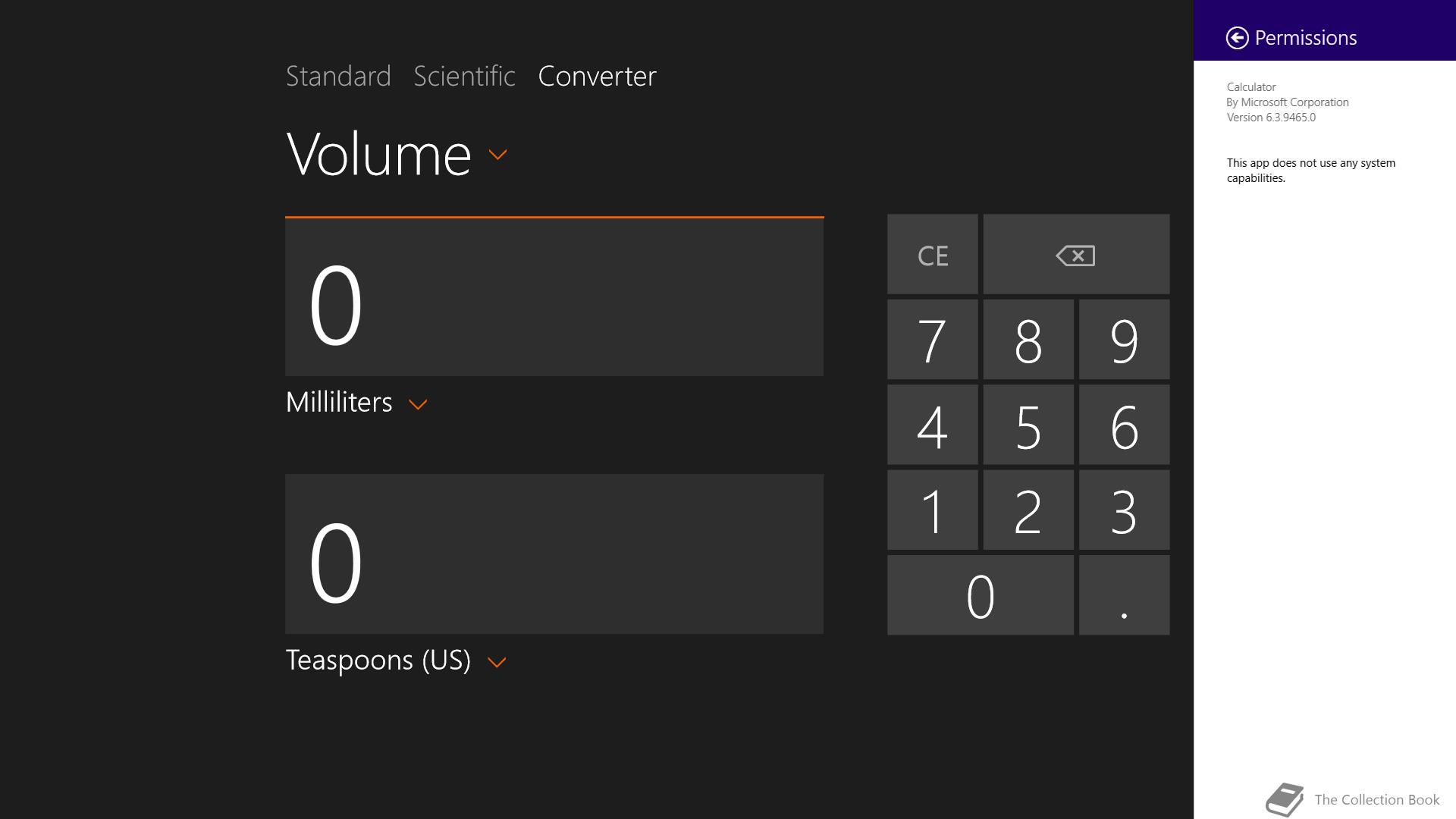Tap the number 3 key
The width and height of the screenshot is (1456, 819).
click(x=1124, y=510)
